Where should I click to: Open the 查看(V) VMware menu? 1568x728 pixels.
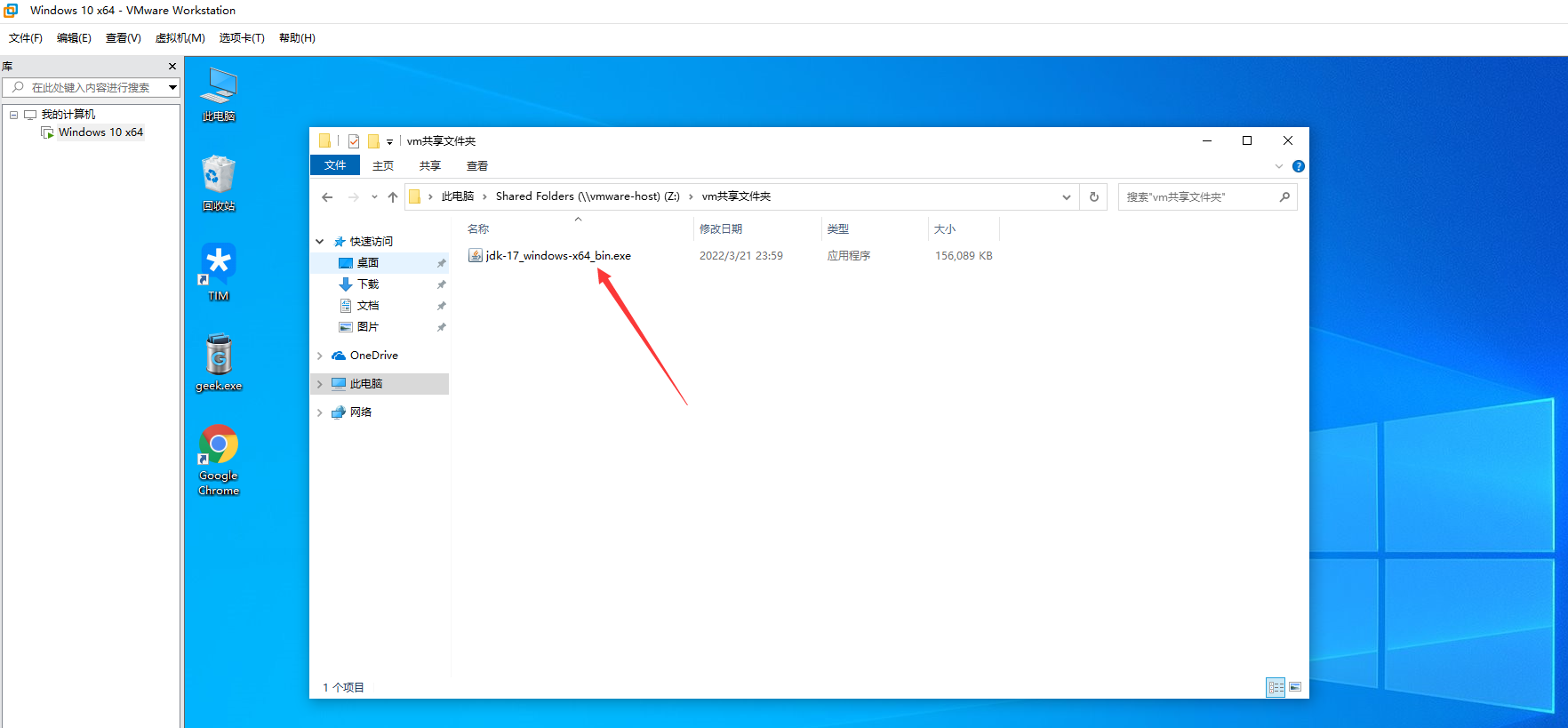(124, 38)
